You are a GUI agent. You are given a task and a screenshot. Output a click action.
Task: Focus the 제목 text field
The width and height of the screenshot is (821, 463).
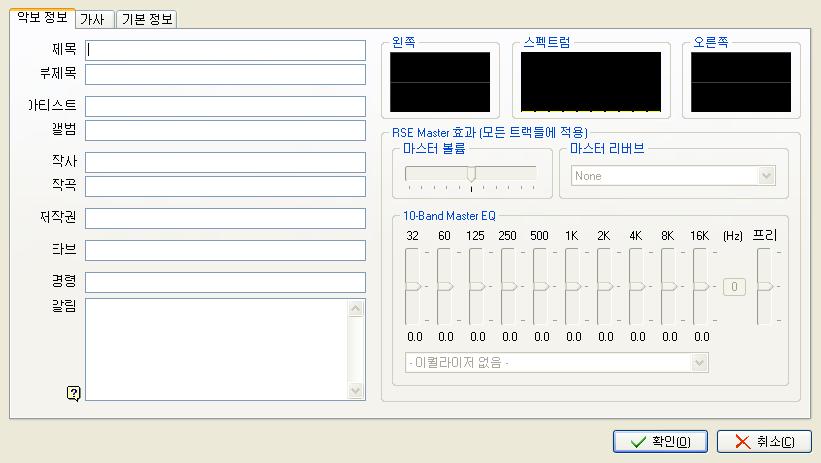click(x=225, y=50)
